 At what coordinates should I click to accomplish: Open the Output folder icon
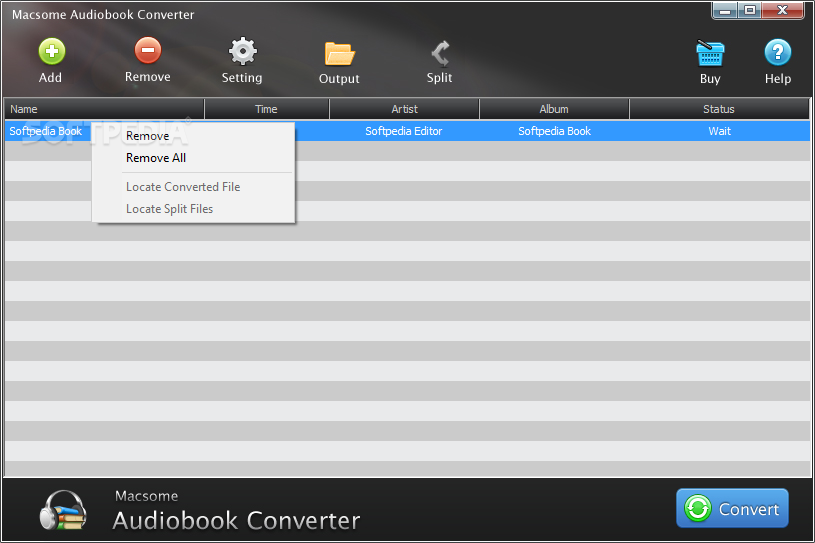339,54
